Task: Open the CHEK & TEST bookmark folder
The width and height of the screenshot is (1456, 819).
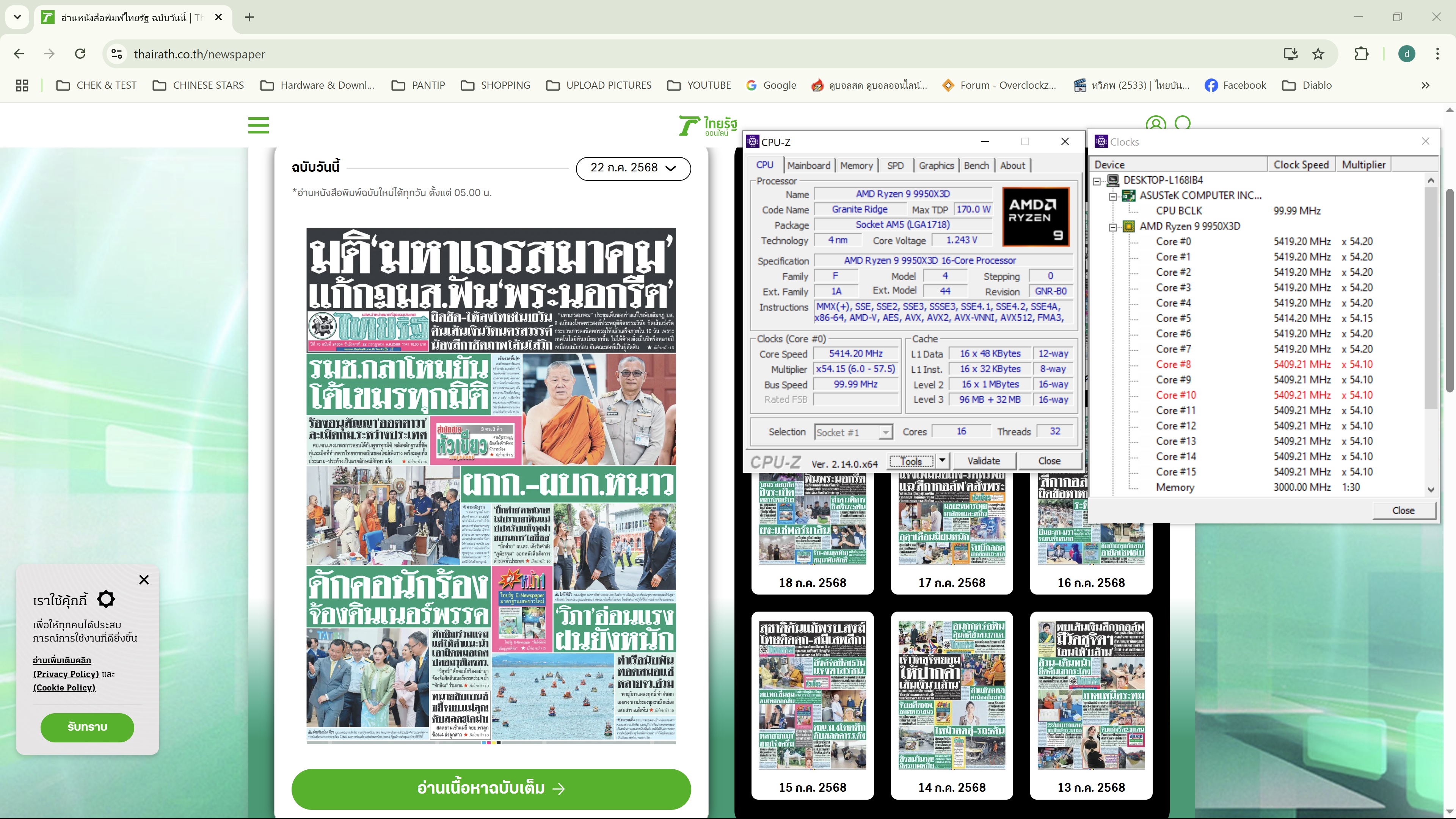Action: (x=97, y=85)
